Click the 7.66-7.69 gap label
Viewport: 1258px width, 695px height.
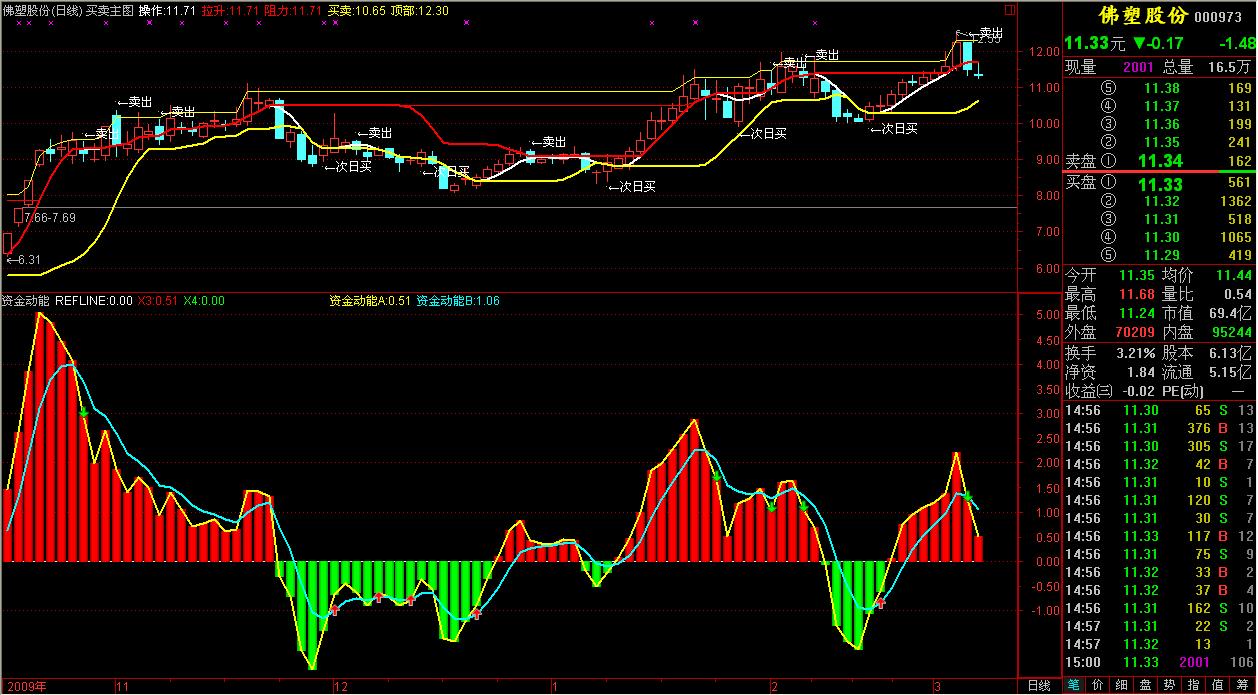[x=49, y=217]
